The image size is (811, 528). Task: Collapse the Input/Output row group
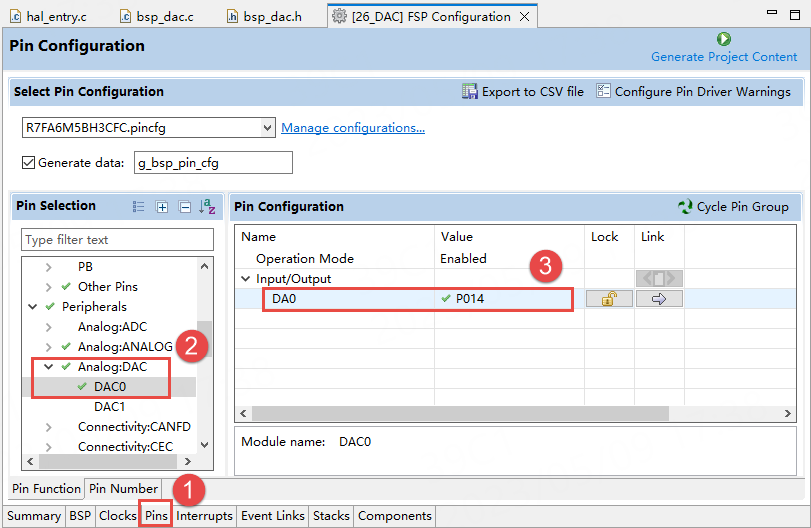(247, 279)
